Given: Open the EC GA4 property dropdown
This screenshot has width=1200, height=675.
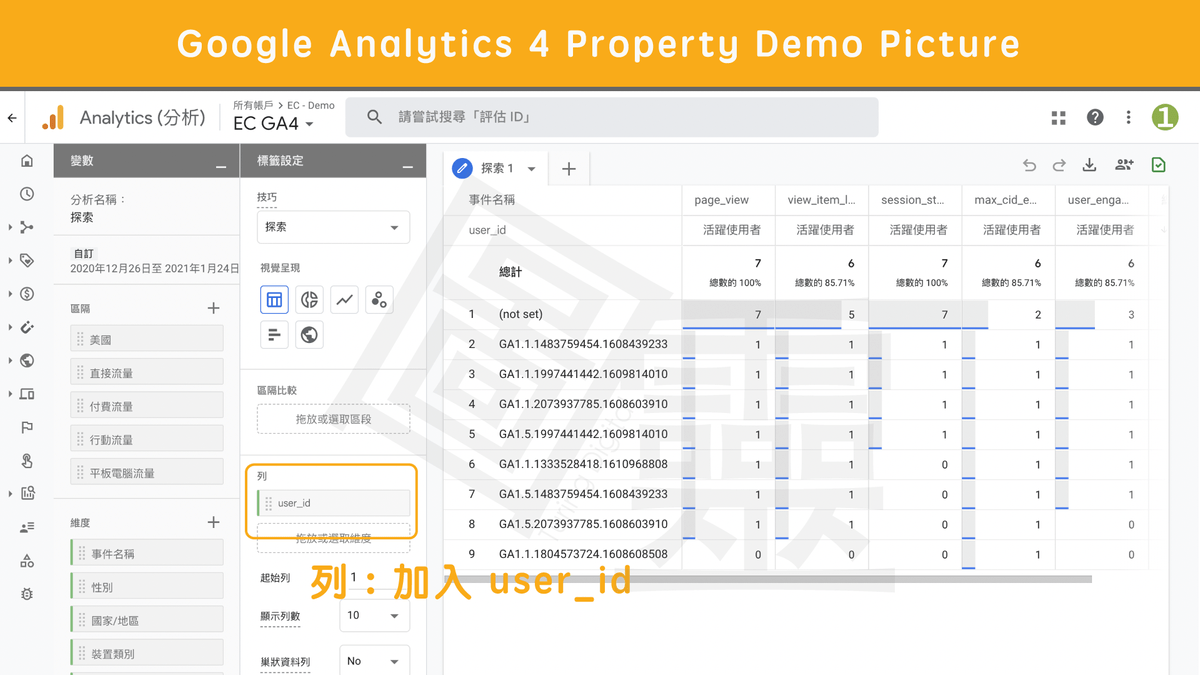Looking at the screenshot, I should click(273, 124).
